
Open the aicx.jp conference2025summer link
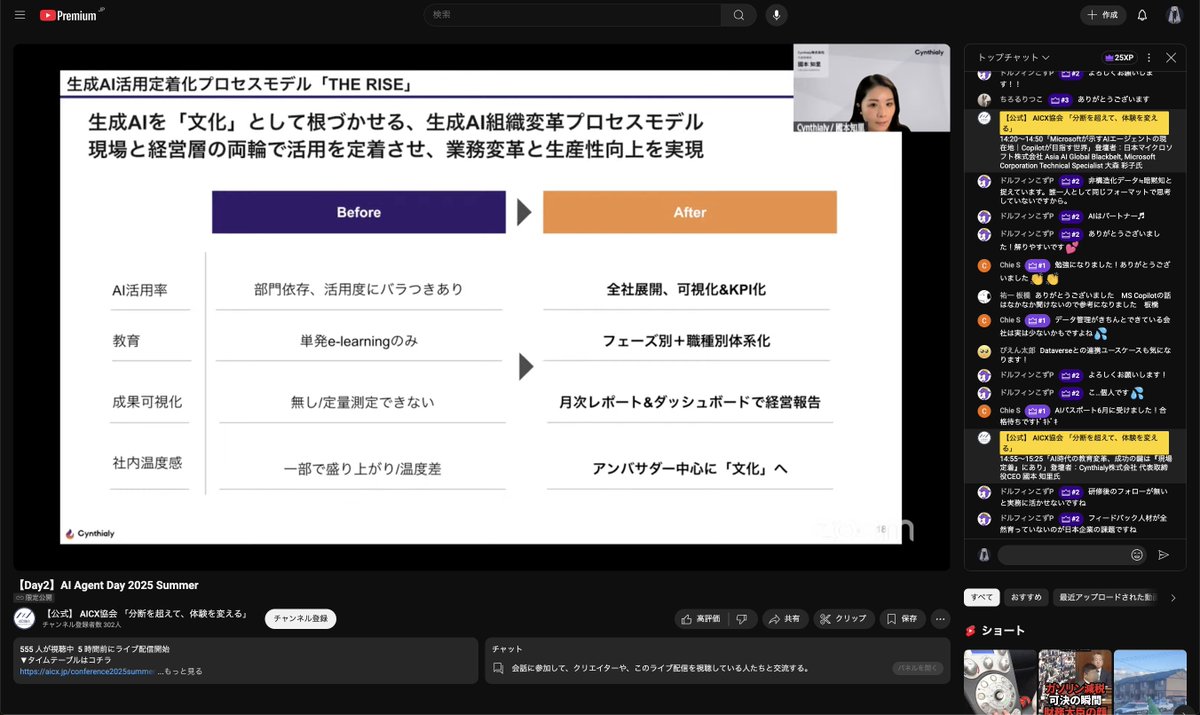tap(87, 671)
